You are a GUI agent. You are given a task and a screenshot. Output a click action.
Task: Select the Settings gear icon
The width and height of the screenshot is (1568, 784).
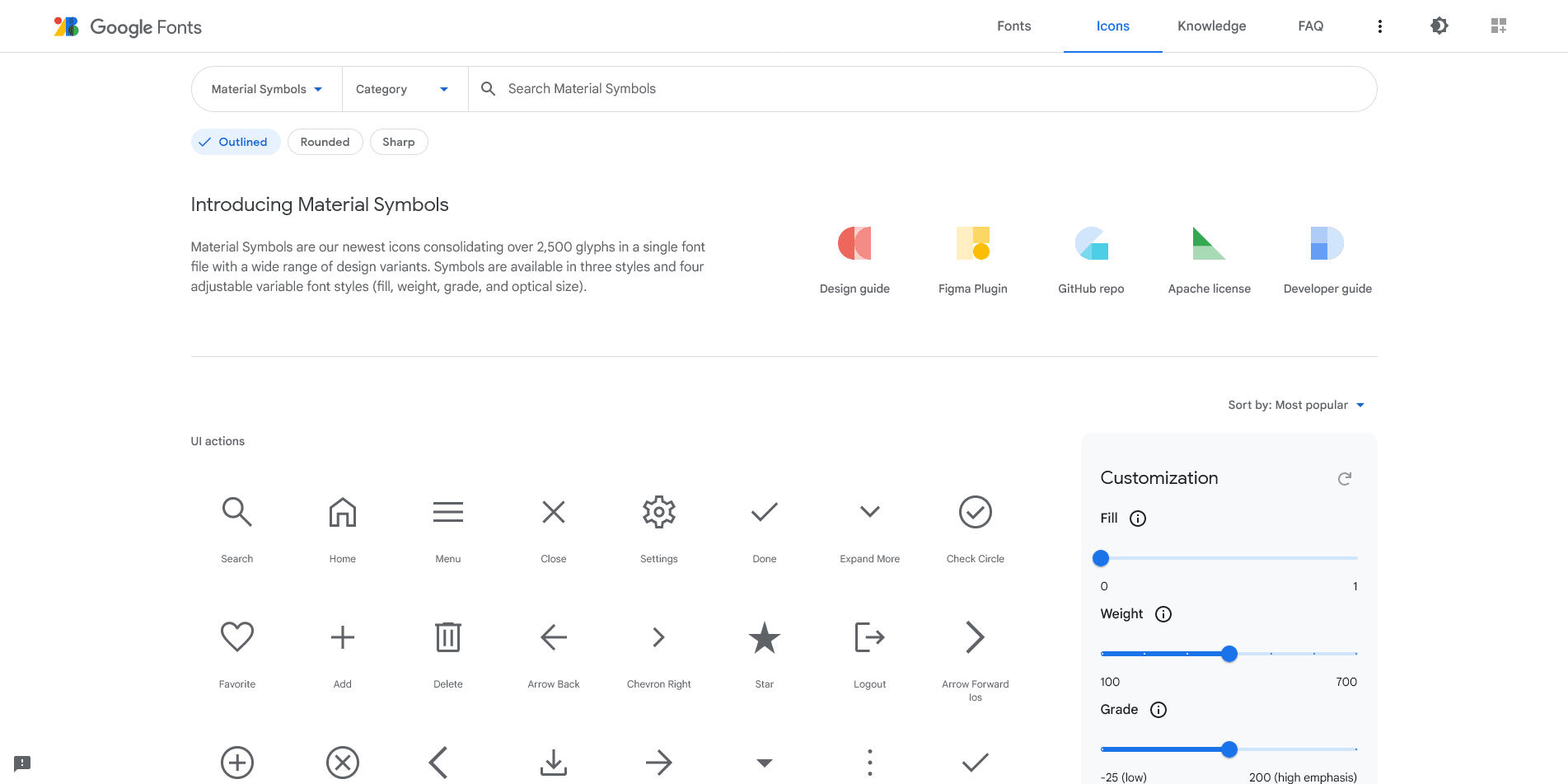point(658,511)
